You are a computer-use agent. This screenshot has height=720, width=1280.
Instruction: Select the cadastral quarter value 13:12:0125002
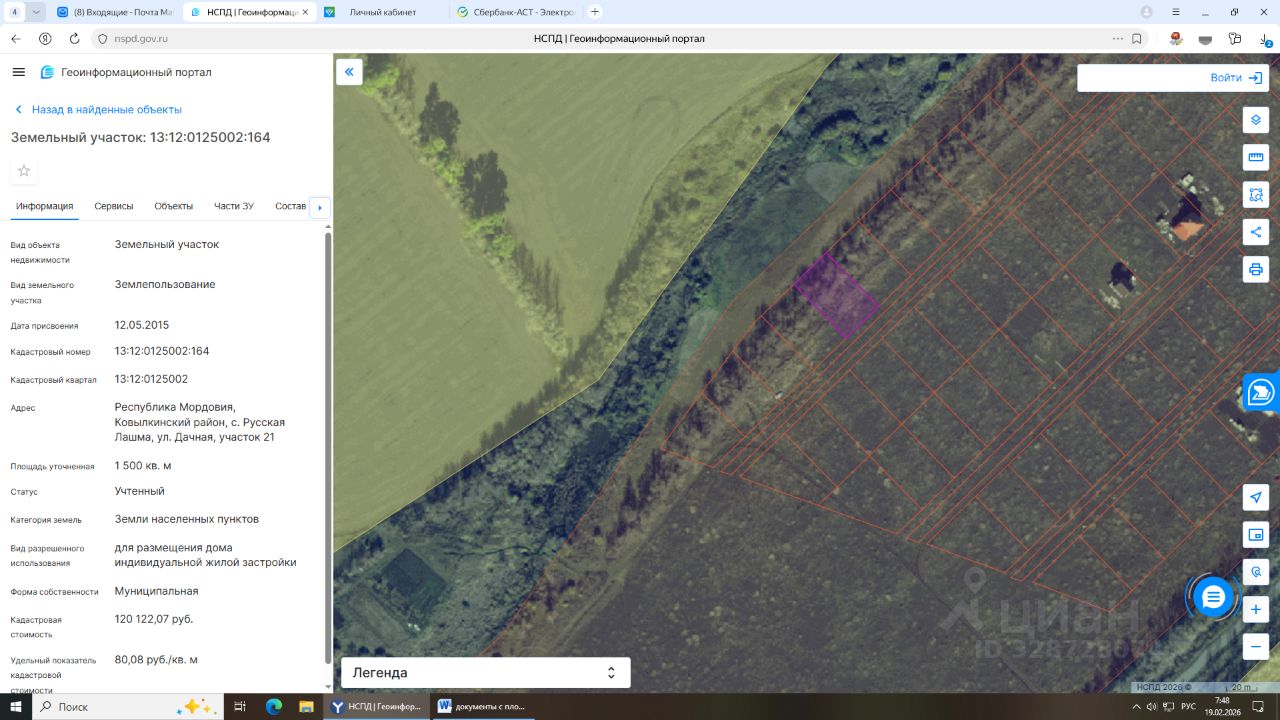coord(151,379)
